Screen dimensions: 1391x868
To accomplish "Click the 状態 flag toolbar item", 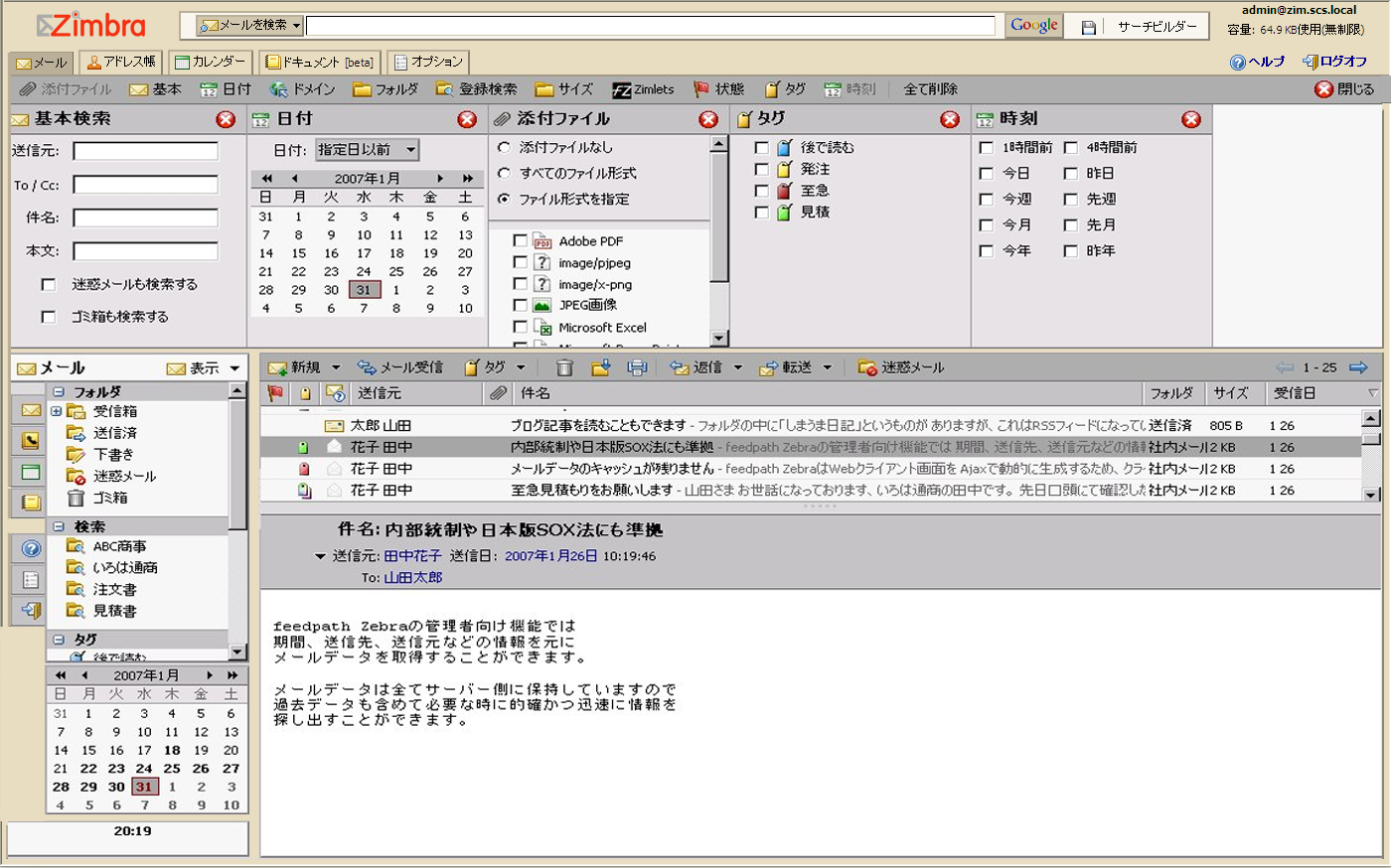I will (x=718, y=89).
